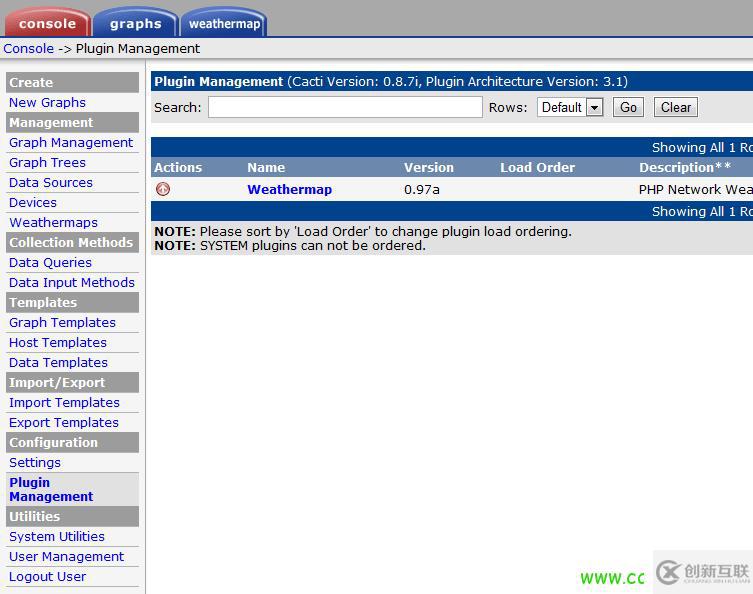Follow the Console breadcrumb link
Viewport: 753px width, 594px height.
[29, 48]
